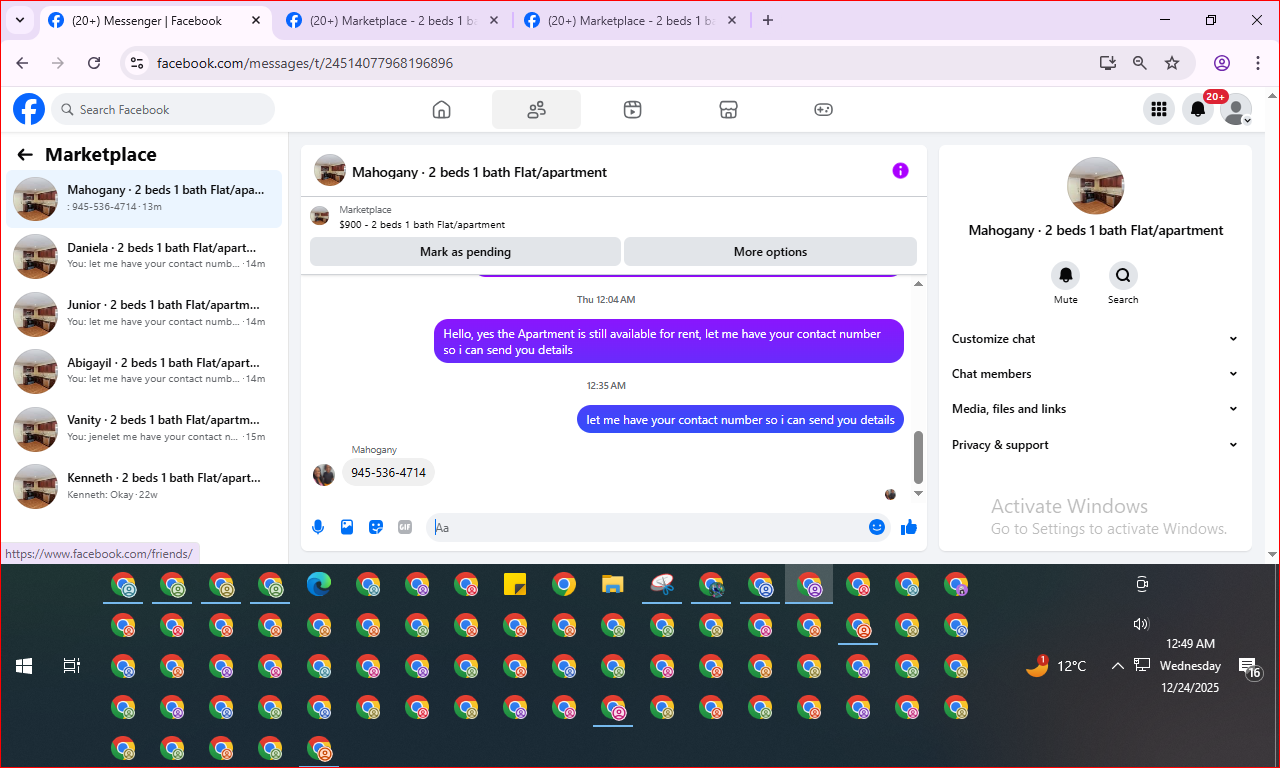The height and width of the screenshot is (768, 1280).
Task: Open Chrome profile icon in toolbar
Action: point(1222,63)
